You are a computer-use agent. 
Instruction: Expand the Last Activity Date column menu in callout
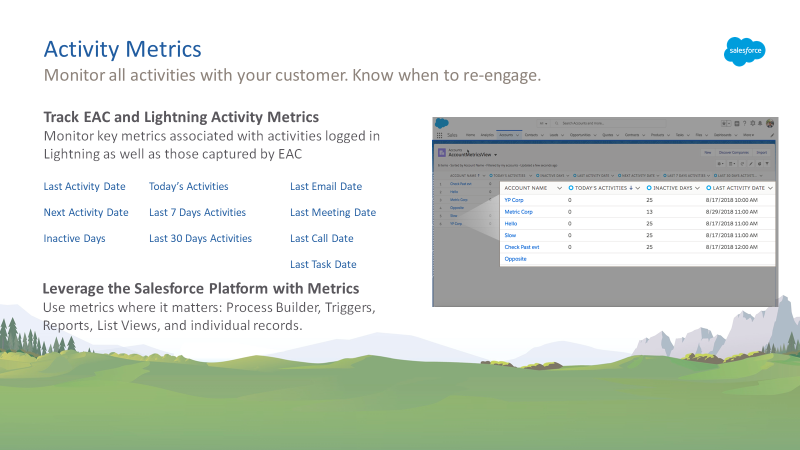pos(770,188)
